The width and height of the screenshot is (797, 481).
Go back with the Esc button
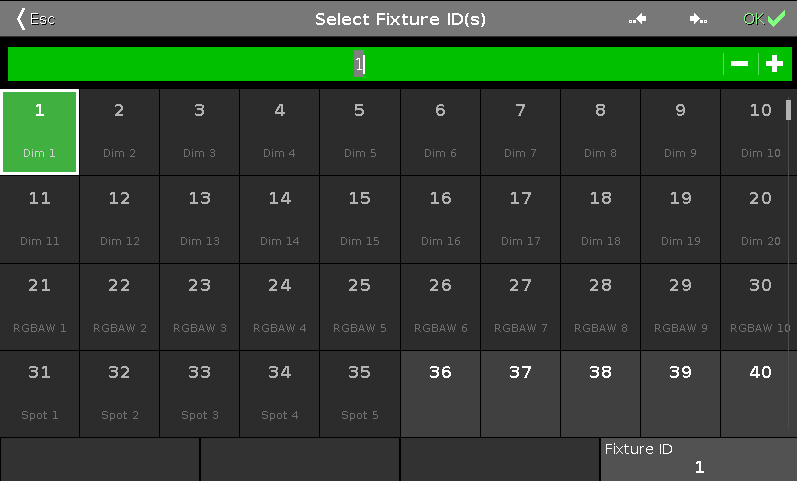[x=36, y=19]
